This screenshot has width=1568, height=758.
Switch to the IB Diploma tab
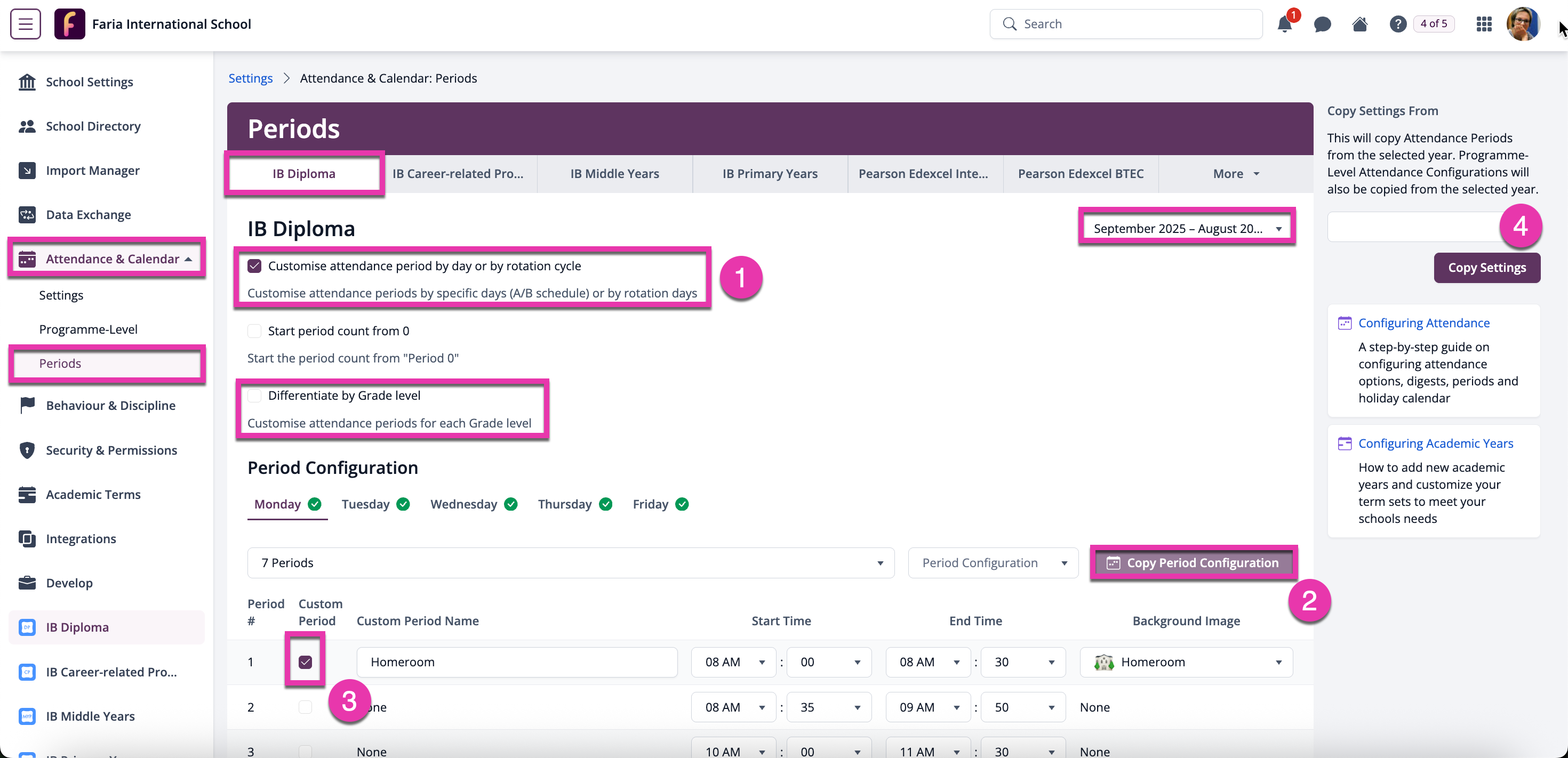(x=304, y=174)
